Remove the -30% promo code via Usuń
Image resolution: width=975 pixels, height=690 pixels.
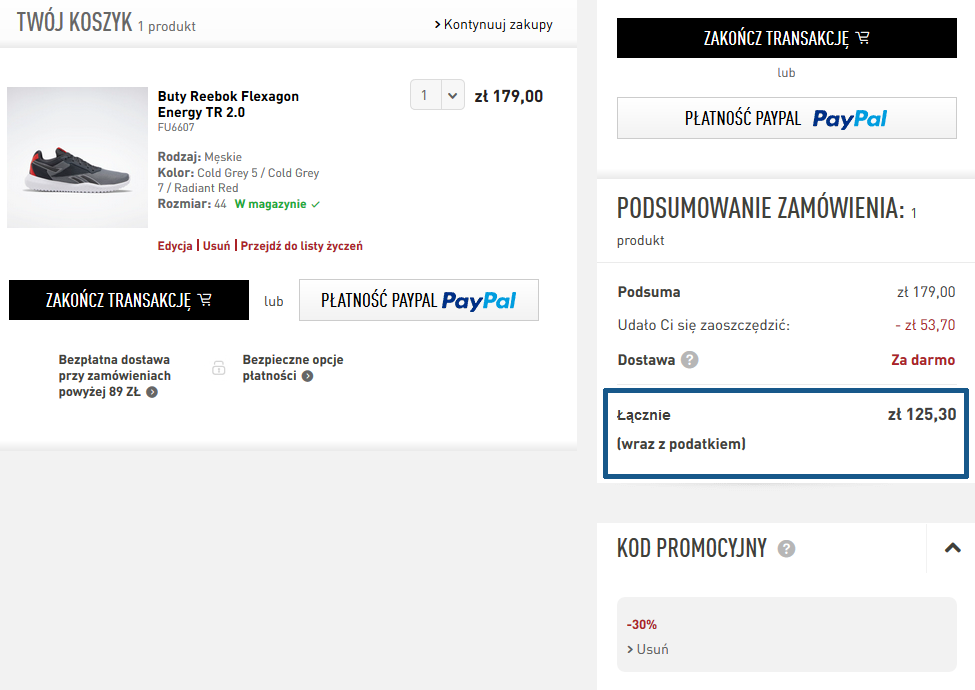coord(647,649)
